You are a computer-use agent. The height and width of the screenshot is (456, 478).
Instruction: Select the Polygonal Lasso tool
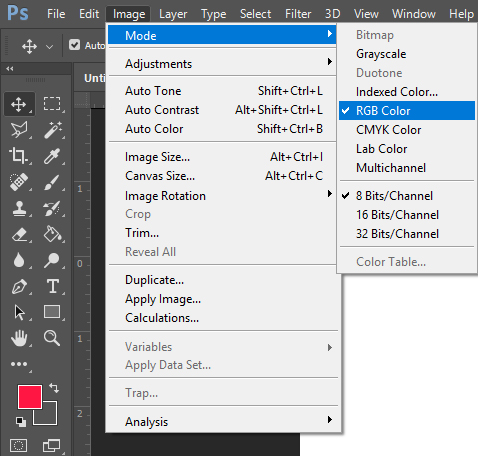[x=19, y=130]
